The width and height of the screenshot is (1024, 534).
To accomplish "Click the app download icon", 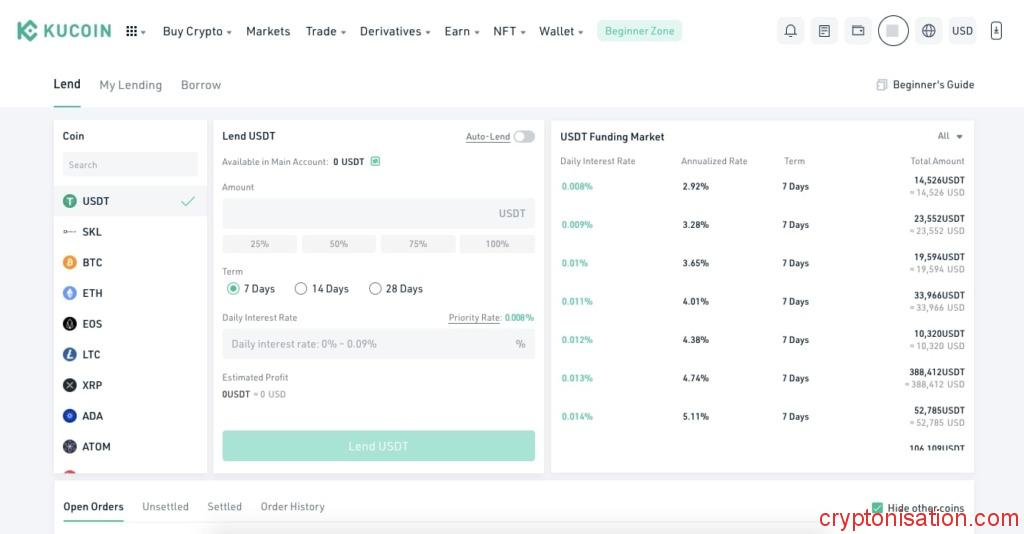I will (996, 31).
